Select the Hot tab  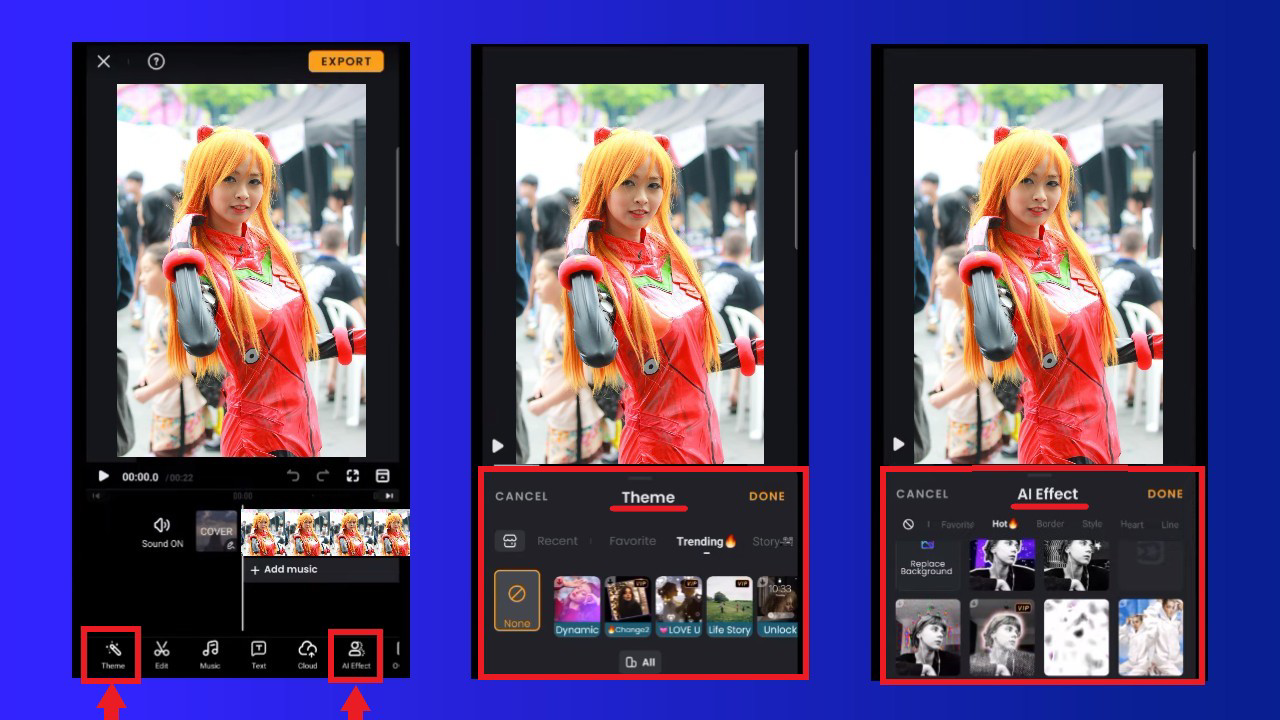point(1005,524)
